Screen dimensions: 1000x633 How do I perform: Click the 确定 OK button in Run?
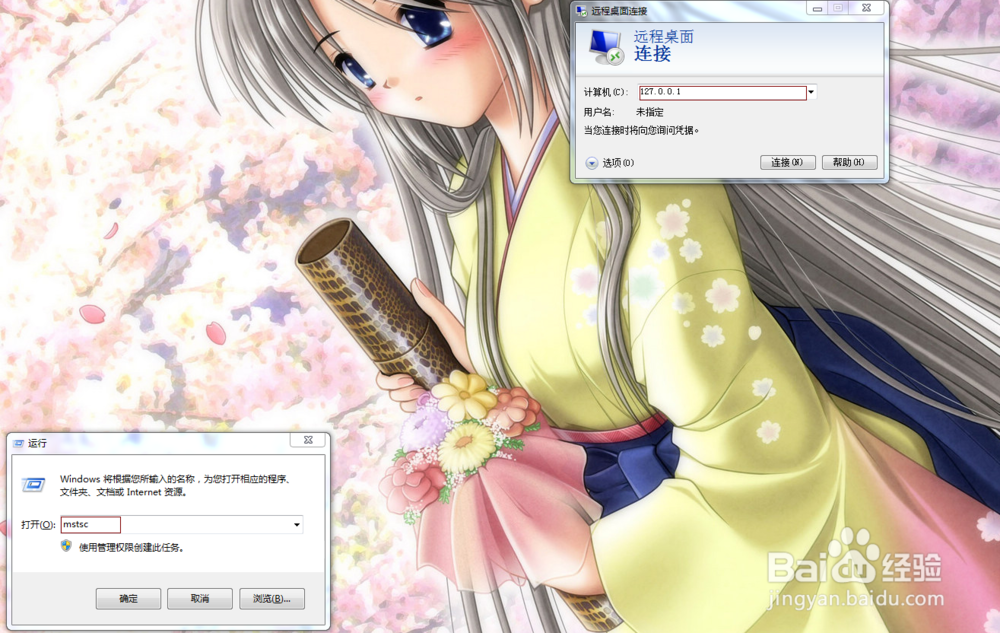click(x=128, y=599)
